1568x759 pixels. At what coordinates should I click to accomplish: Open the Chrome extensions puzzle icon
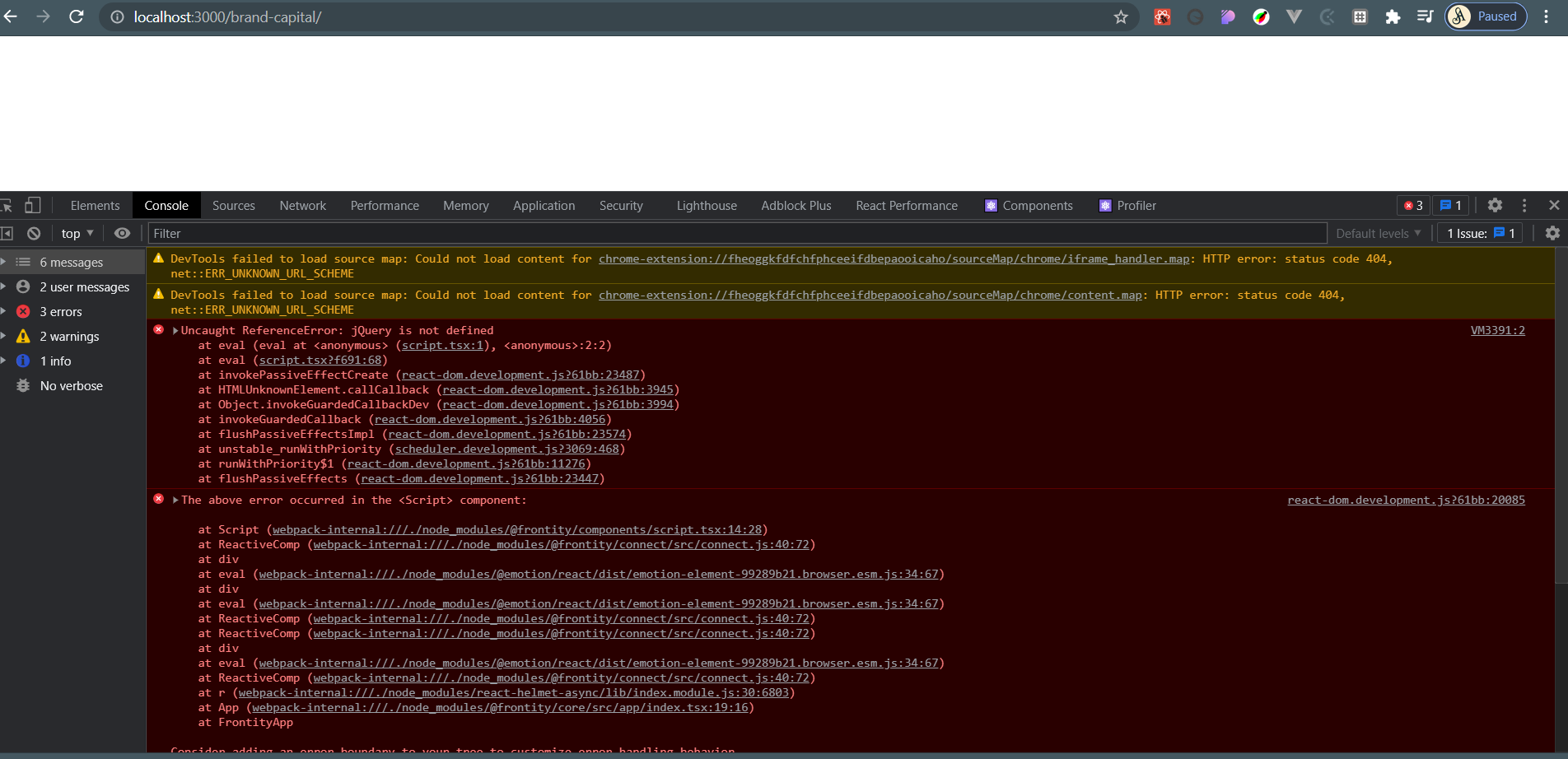pos(1393,17)
